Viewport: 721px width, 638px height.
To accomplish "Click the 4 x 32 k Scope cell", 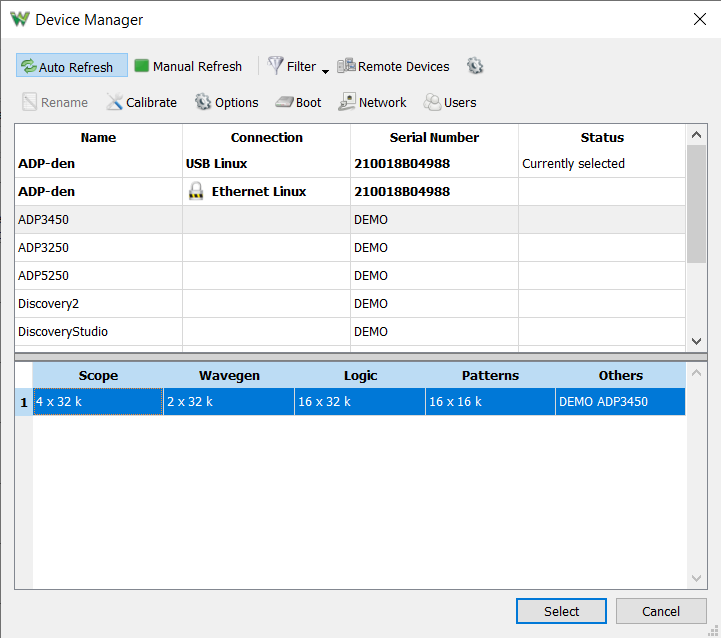I will click(x=98, y=402).
